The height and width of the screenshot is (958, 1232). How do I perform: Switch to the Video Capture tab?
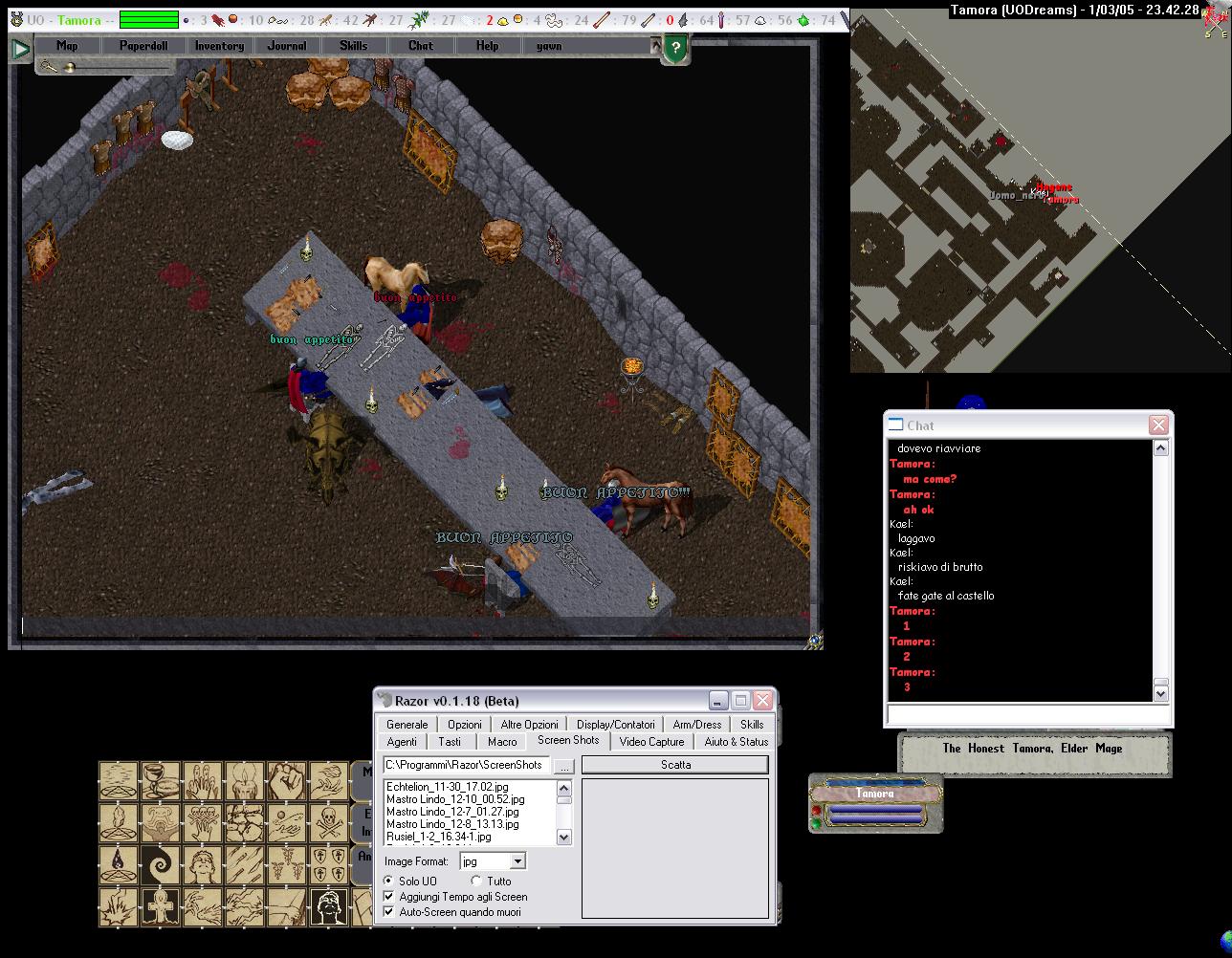point(651,742)
